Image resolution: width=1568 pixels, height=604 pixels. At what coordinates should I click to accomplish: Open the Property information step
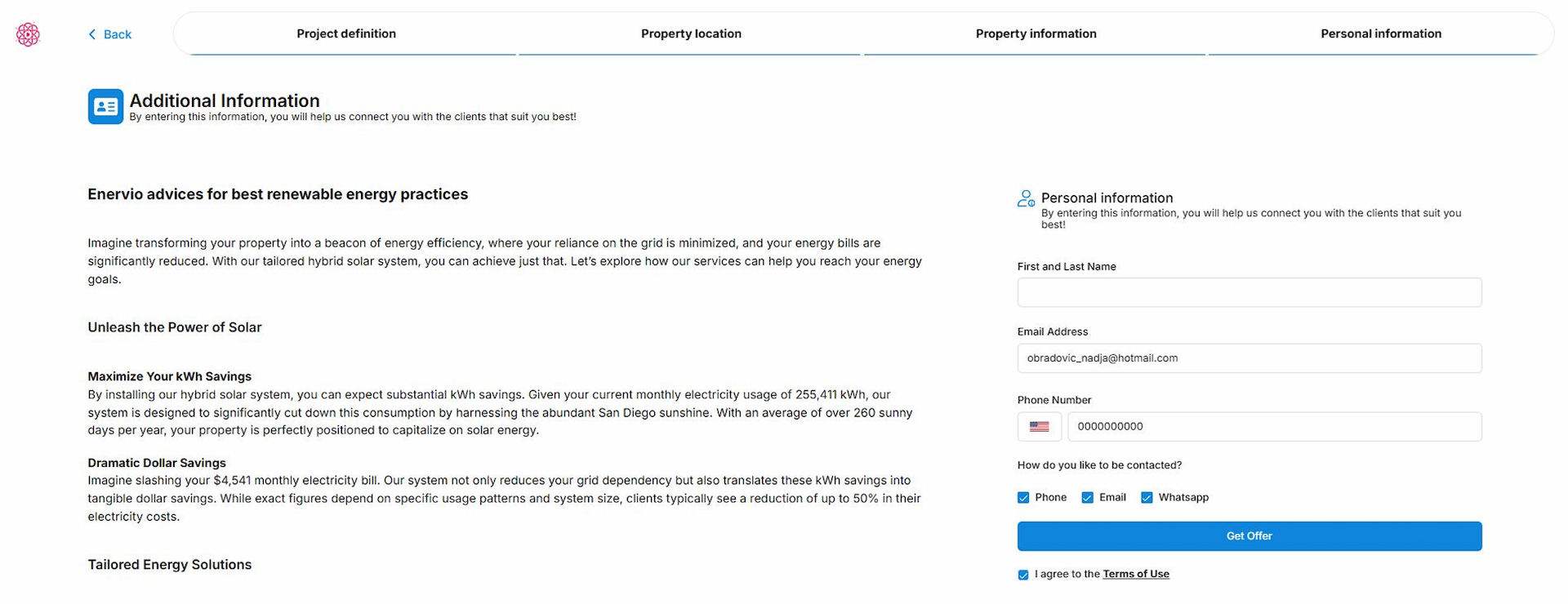click(x=1036, y=33)
